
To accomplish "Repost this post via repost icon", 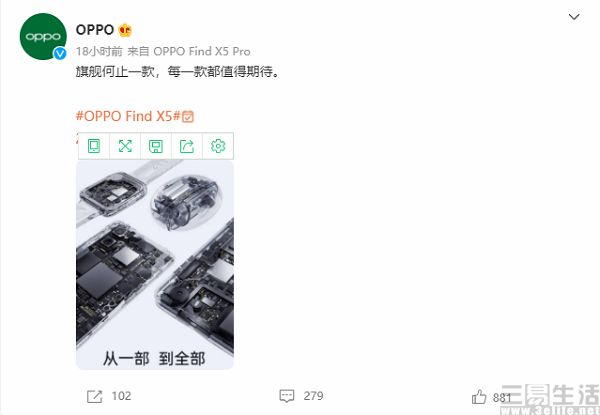I will [x=95, y=396].
